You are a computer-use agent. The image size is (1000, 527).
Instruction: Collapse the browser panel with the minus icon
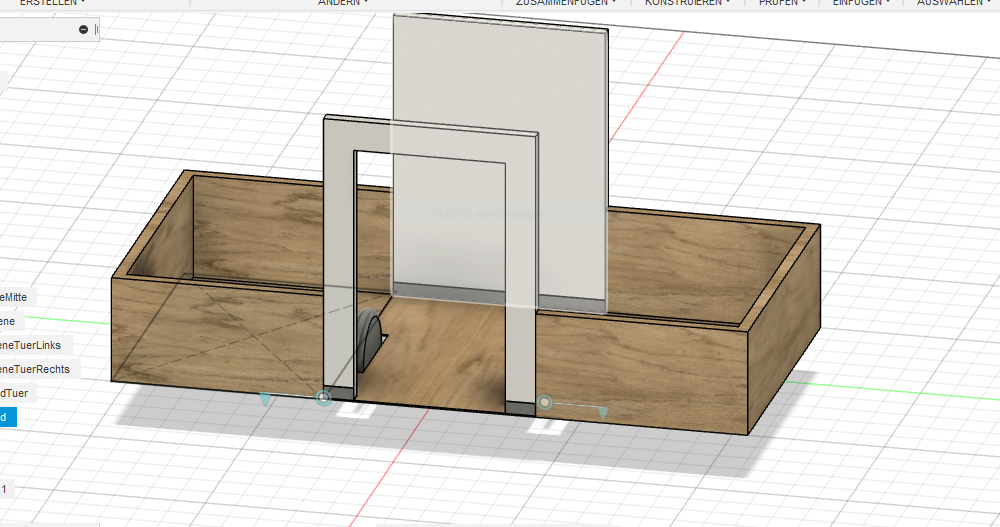pyautogui.click(x=83, y=30)
